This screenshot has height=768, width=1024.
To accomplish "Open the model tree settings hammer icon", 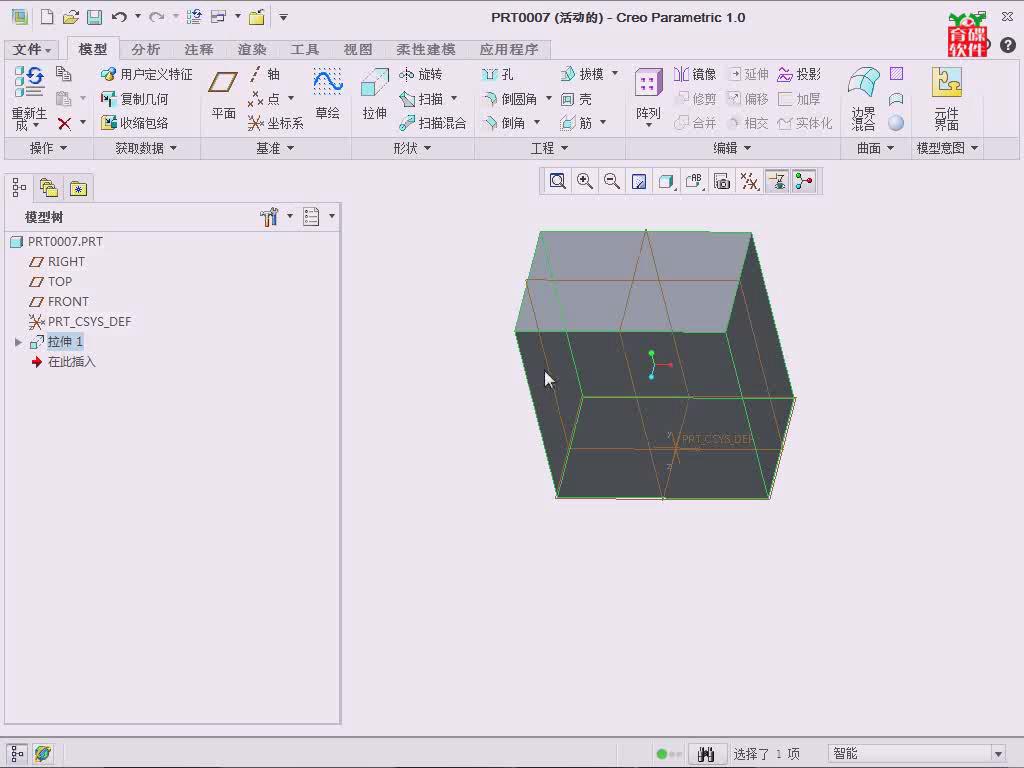I will pos(268,216).
